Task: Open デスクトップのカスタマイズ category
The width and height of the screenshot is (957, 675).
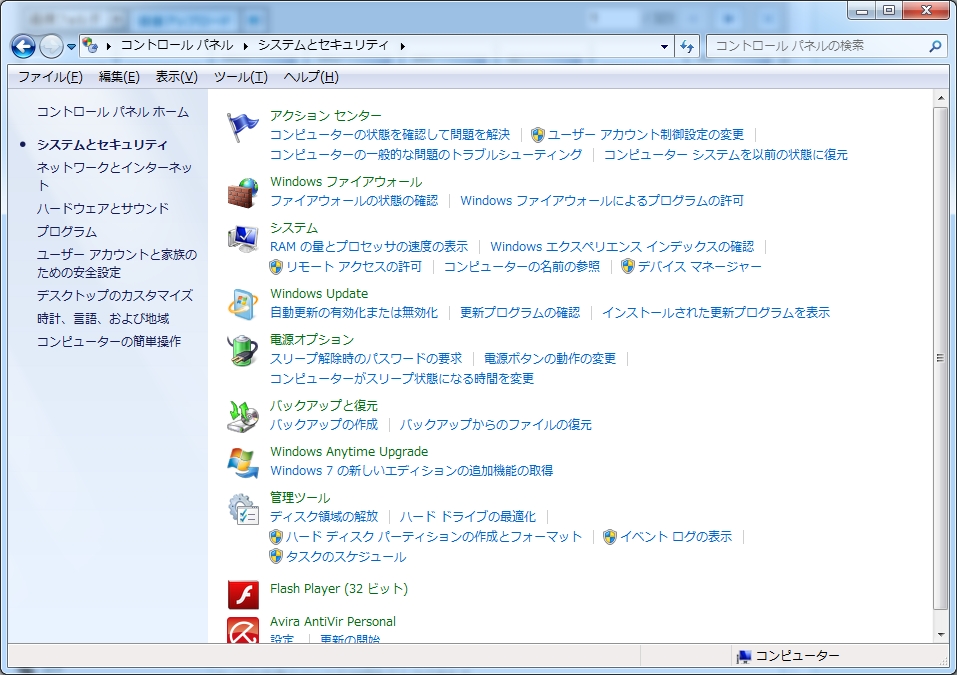Action: point(115,296)
